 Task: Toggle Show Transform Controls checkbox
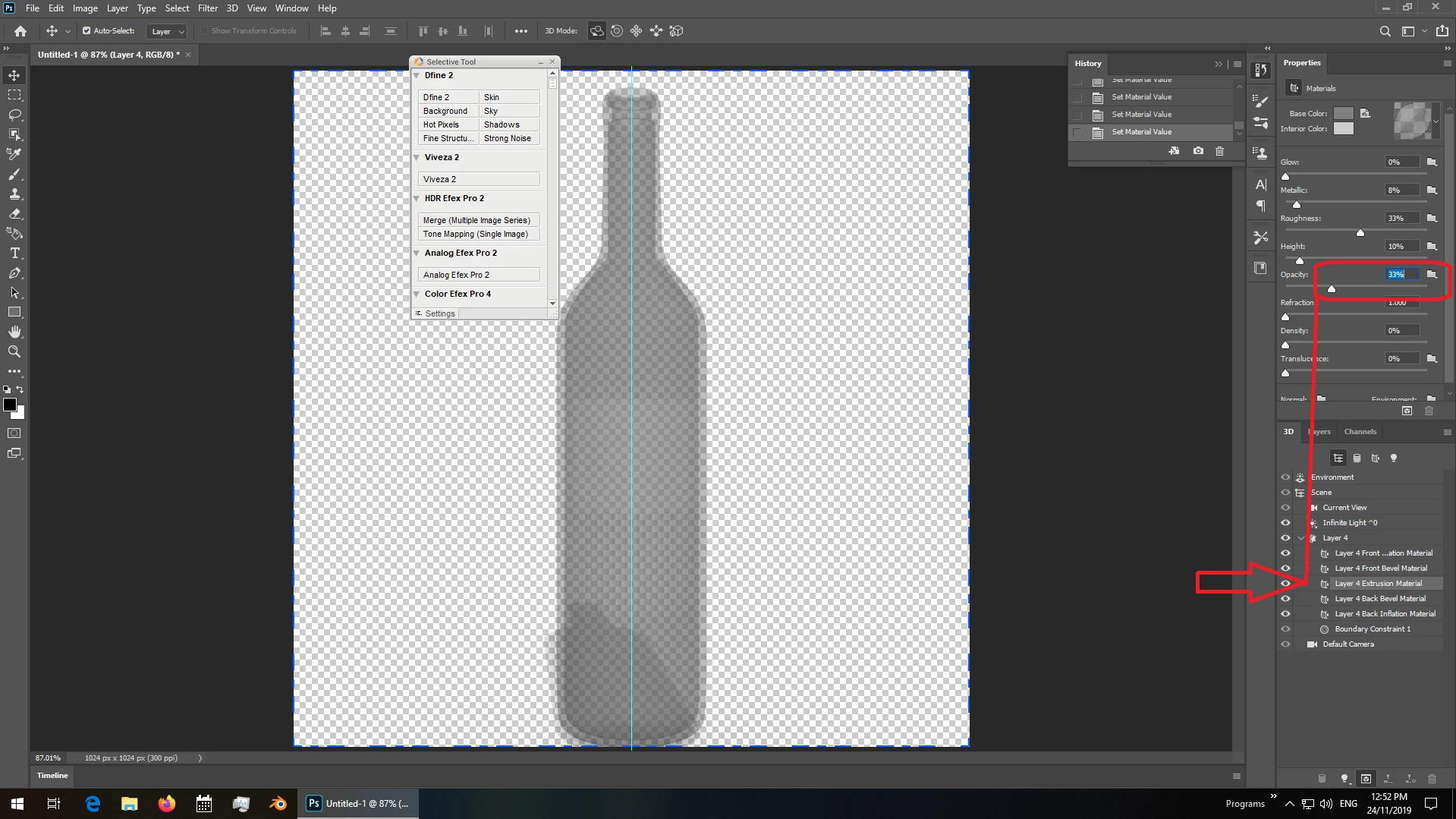204,31
